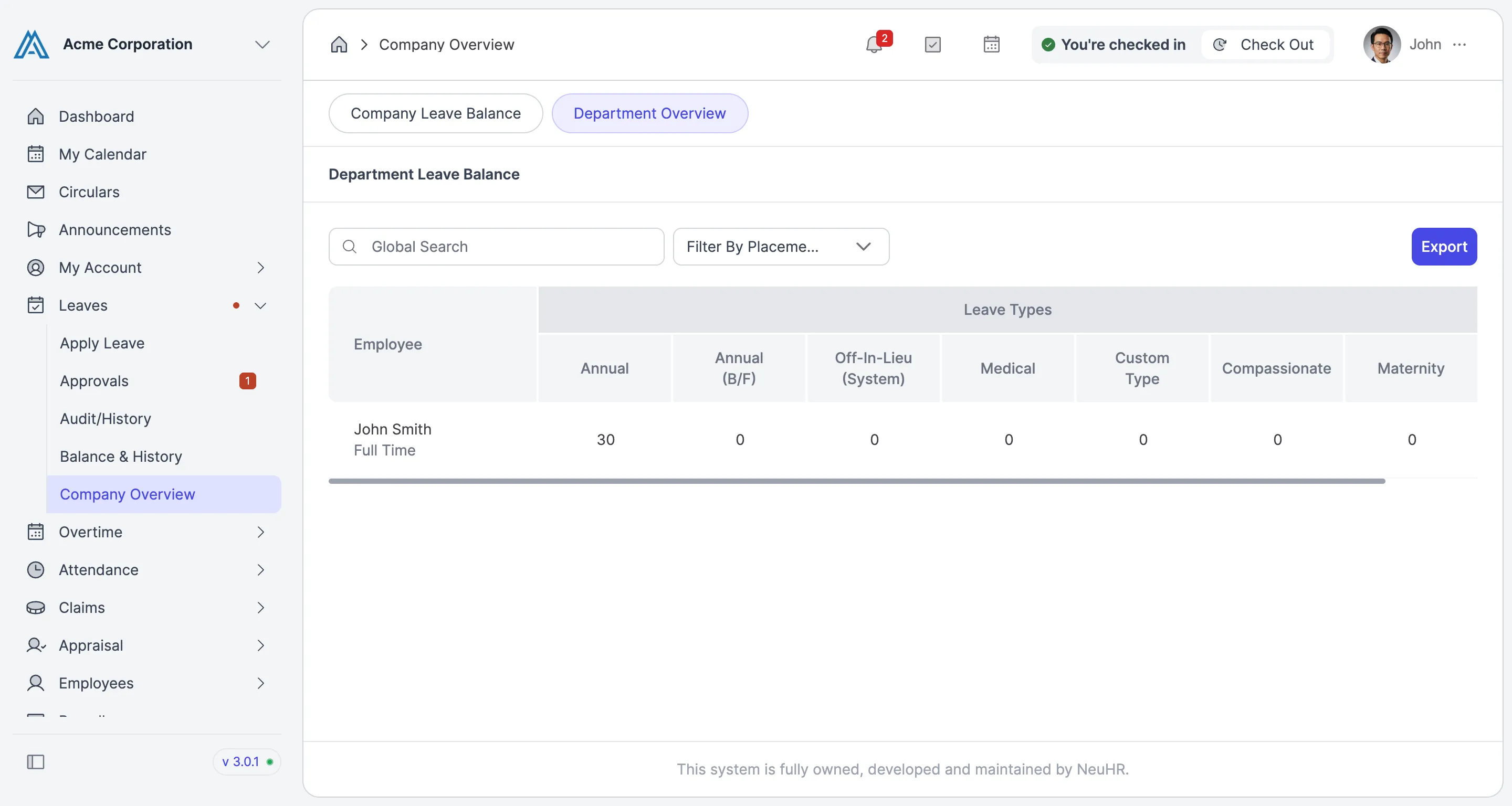Screen dimensions: 1512x806
Task: Click the Custom Type column header
Action: coord(1142,368)
